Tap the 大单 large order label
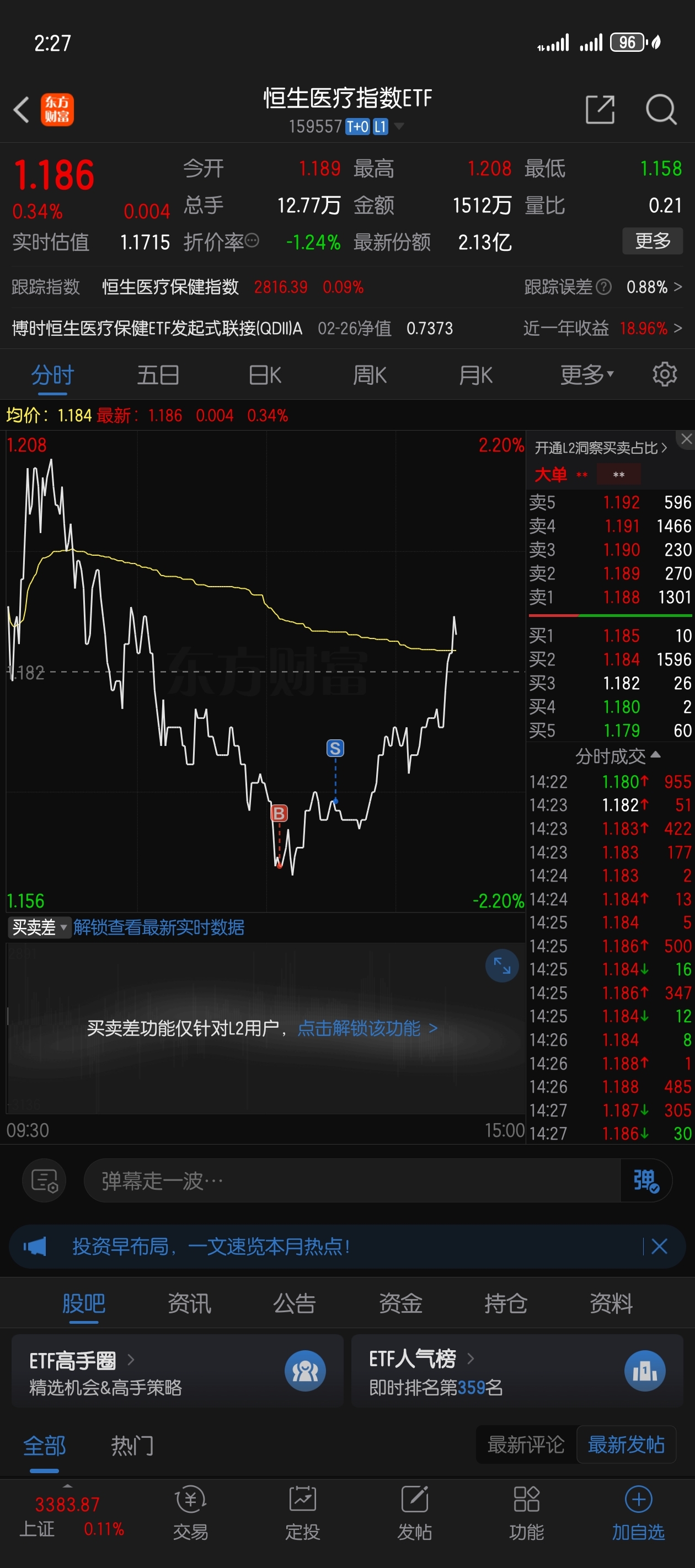Screen dimensions: 695x1568 (x=550, y=474)
